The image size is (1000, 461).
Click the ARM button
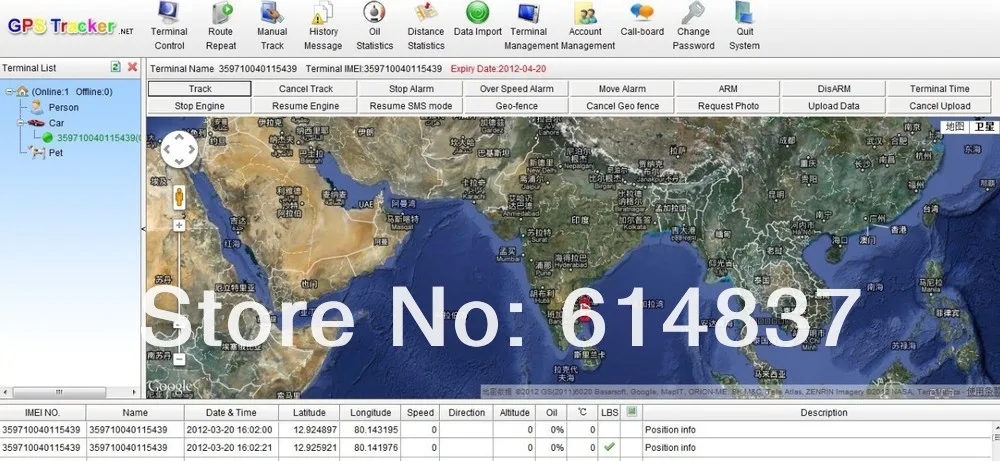[x=728, y=89]
